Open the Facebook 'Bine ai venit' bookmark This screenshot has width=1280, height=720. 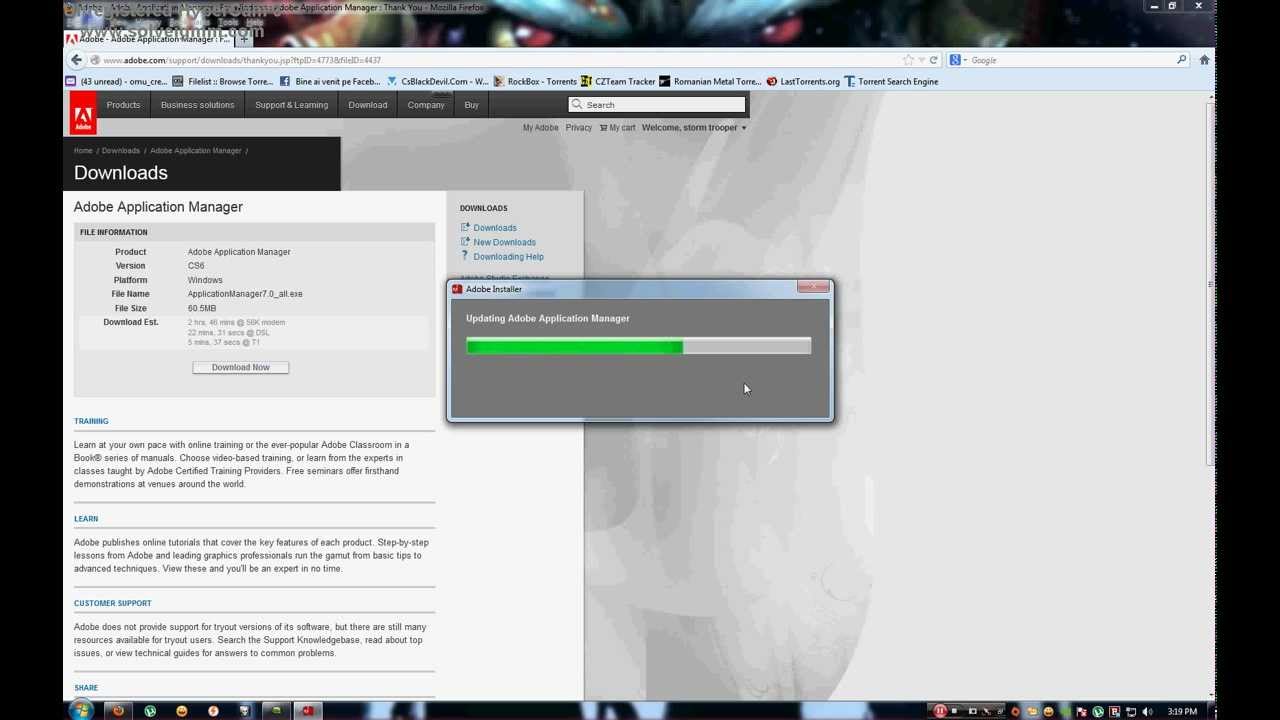click(330, 82)
